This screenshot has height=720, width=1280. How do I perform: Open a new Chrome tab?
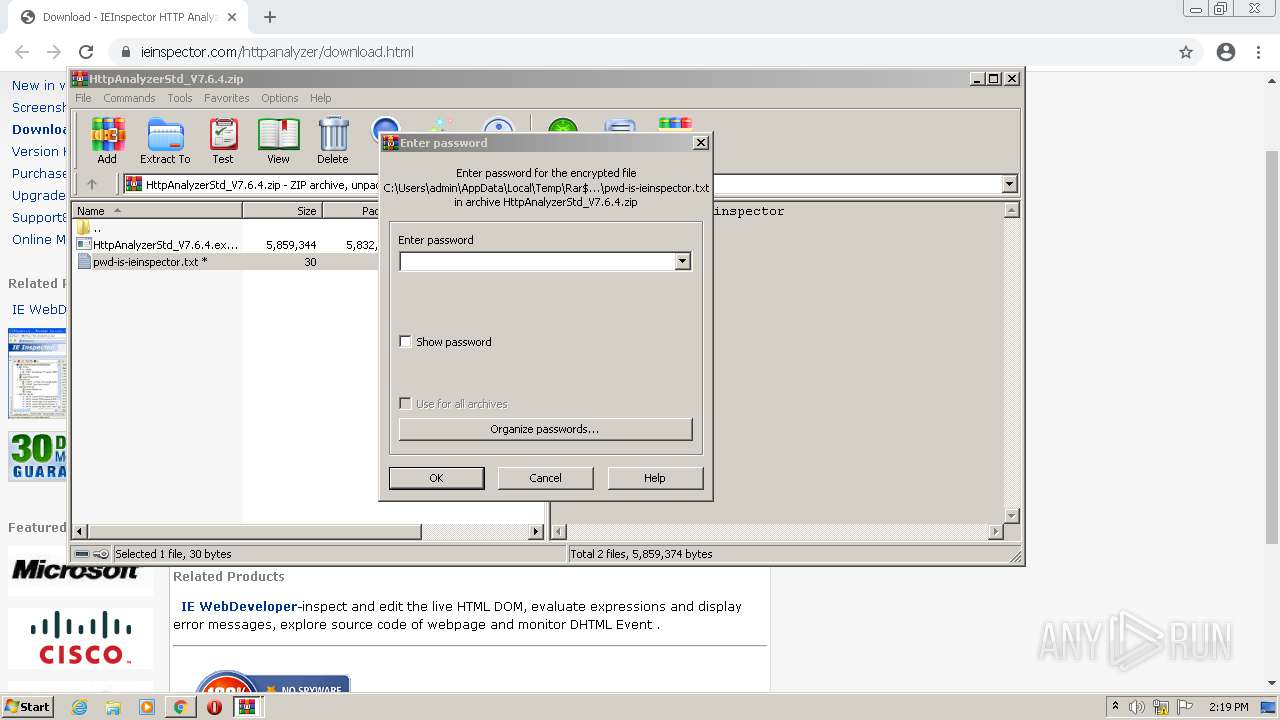tap(269, 17)
